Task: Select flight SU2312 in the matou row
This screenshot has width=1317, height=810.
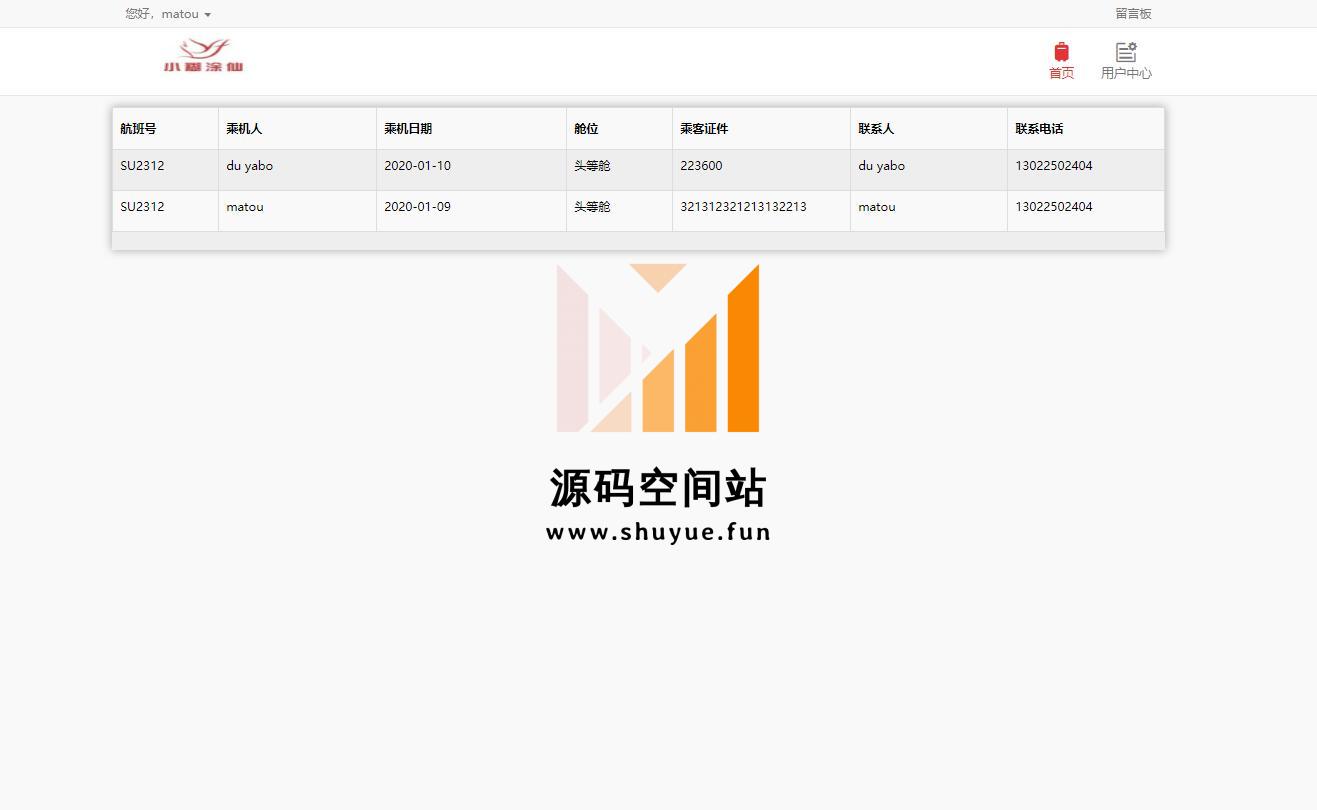Action: [142, 207]
